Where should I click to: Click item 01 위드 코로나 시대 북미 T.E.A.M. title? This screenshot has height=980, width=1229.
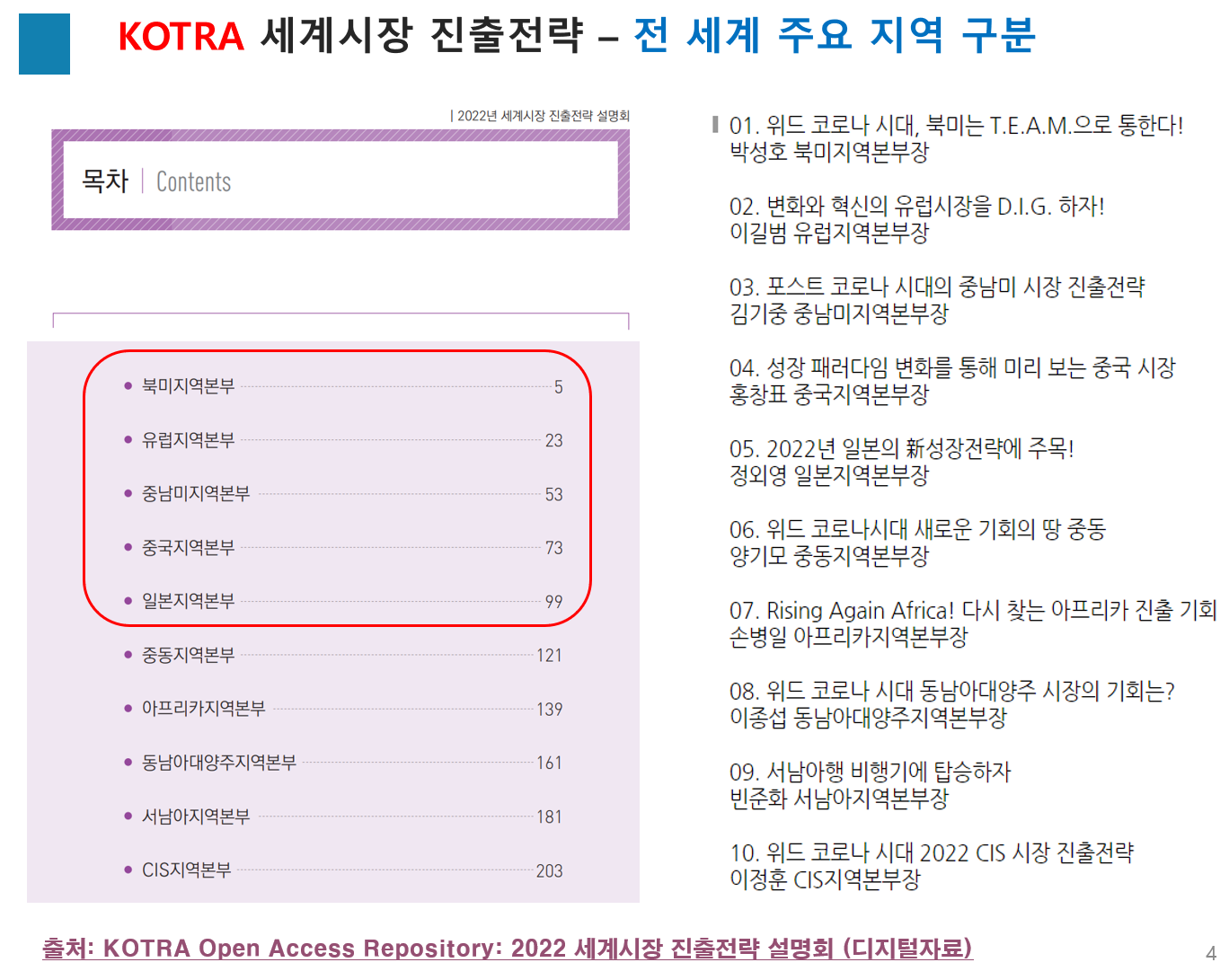(956, 126)
